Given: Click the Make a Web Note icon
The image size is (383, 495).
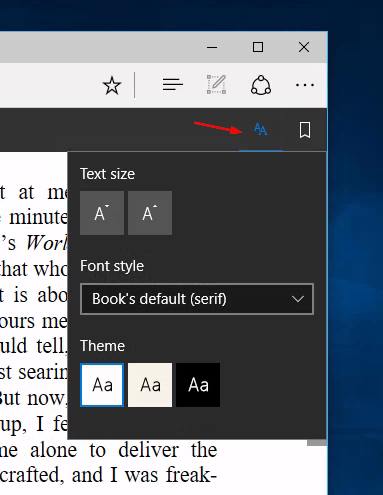Looking at the screenshot, I should pos(216,84).
